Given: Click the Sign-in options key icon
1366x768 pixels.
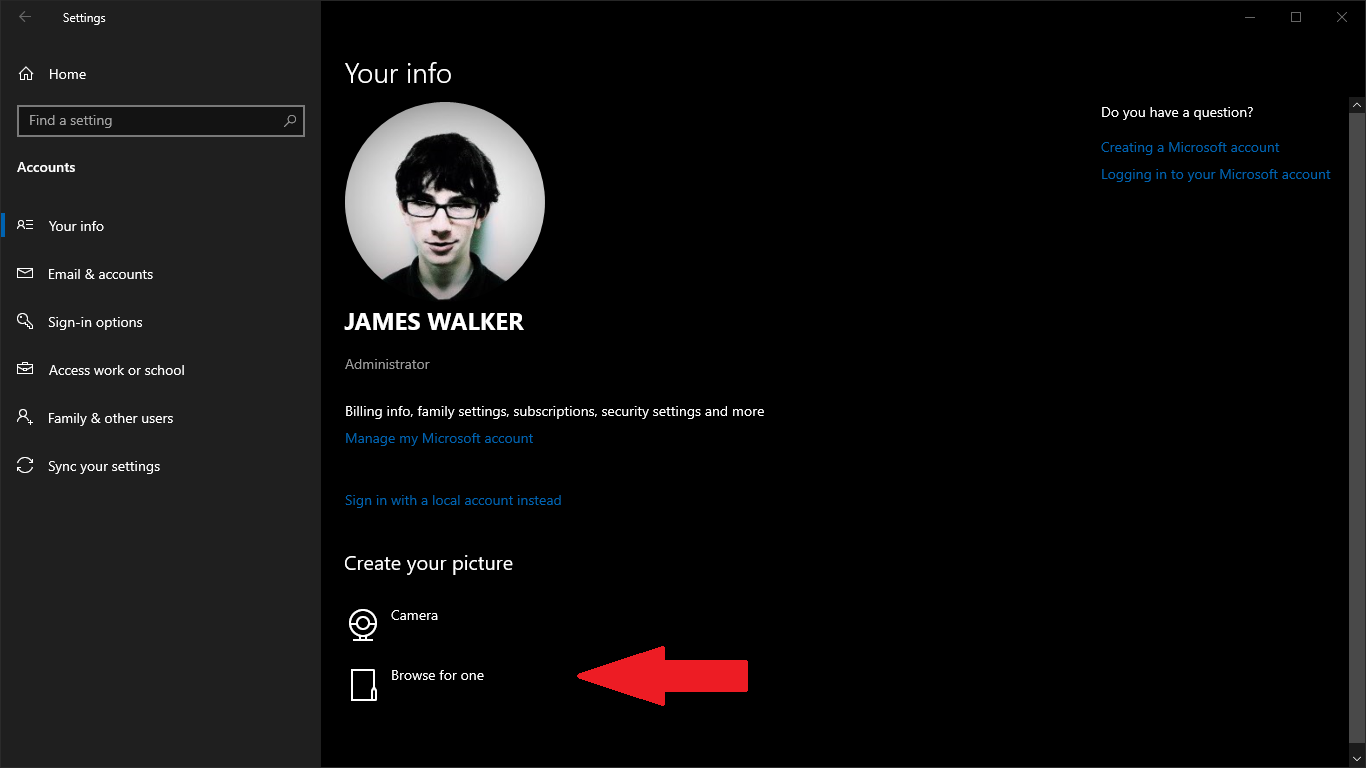Looking at the screenshot, I should pyautogui.click(x=26, y=322).
